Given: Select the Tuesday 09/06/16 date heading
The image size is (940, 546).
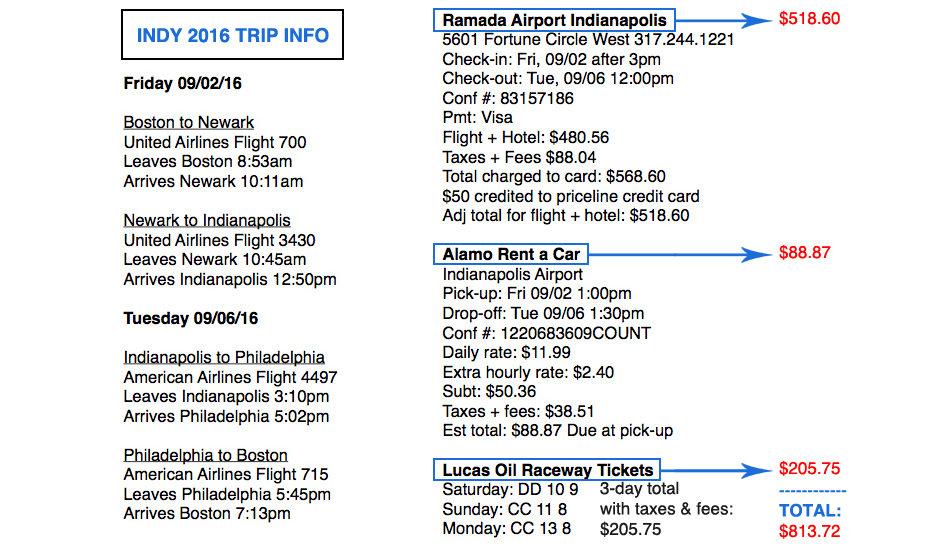Looking at the screenshot, I should point(191,319).
